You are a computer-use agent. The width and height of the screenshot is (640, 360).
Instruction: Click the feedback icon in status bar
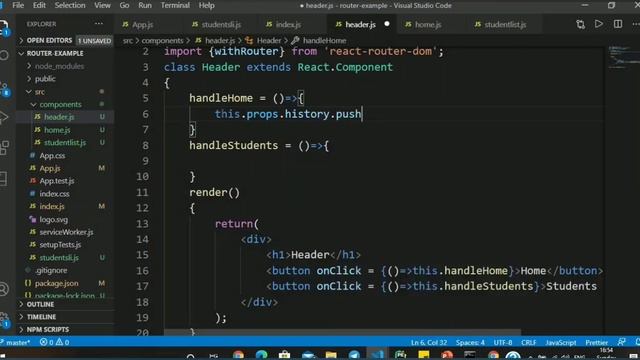point(622,342)
